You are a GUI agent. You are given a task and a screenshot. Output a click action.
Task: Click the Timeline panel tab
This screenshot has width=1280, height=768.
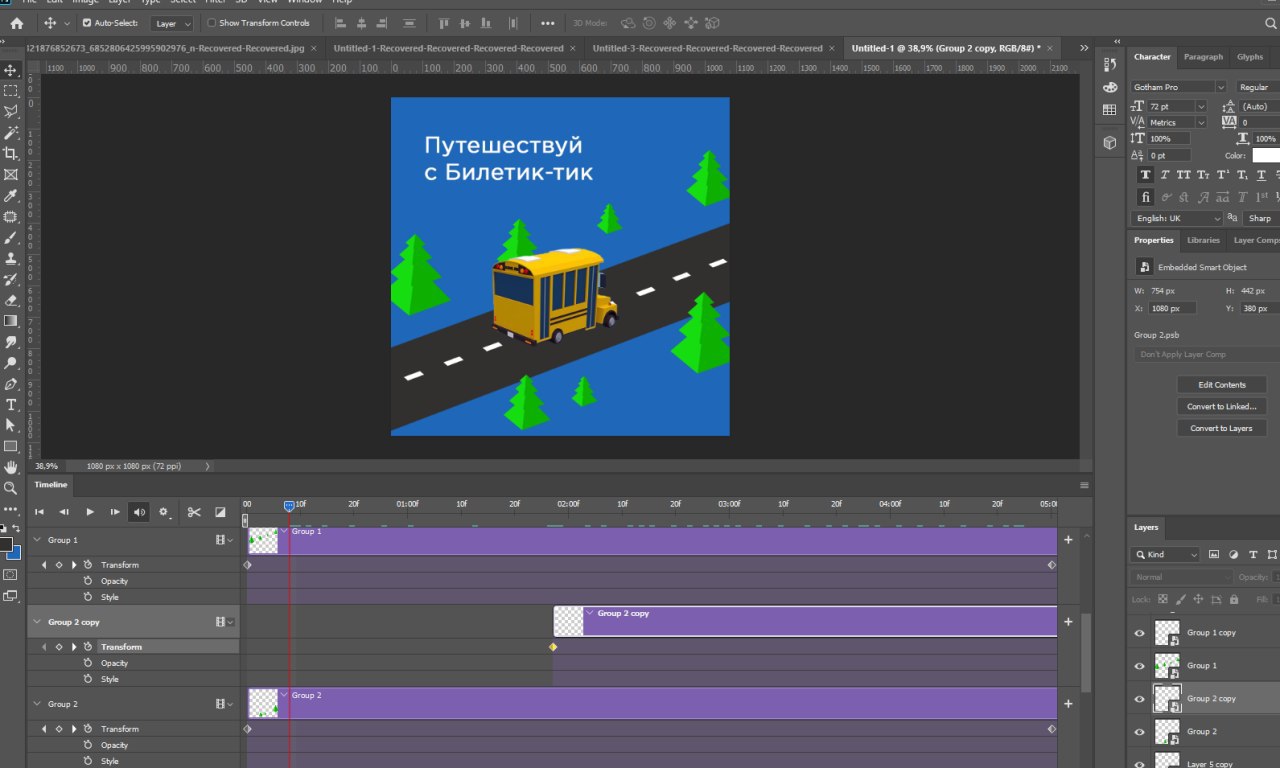(x=51, y=485)
